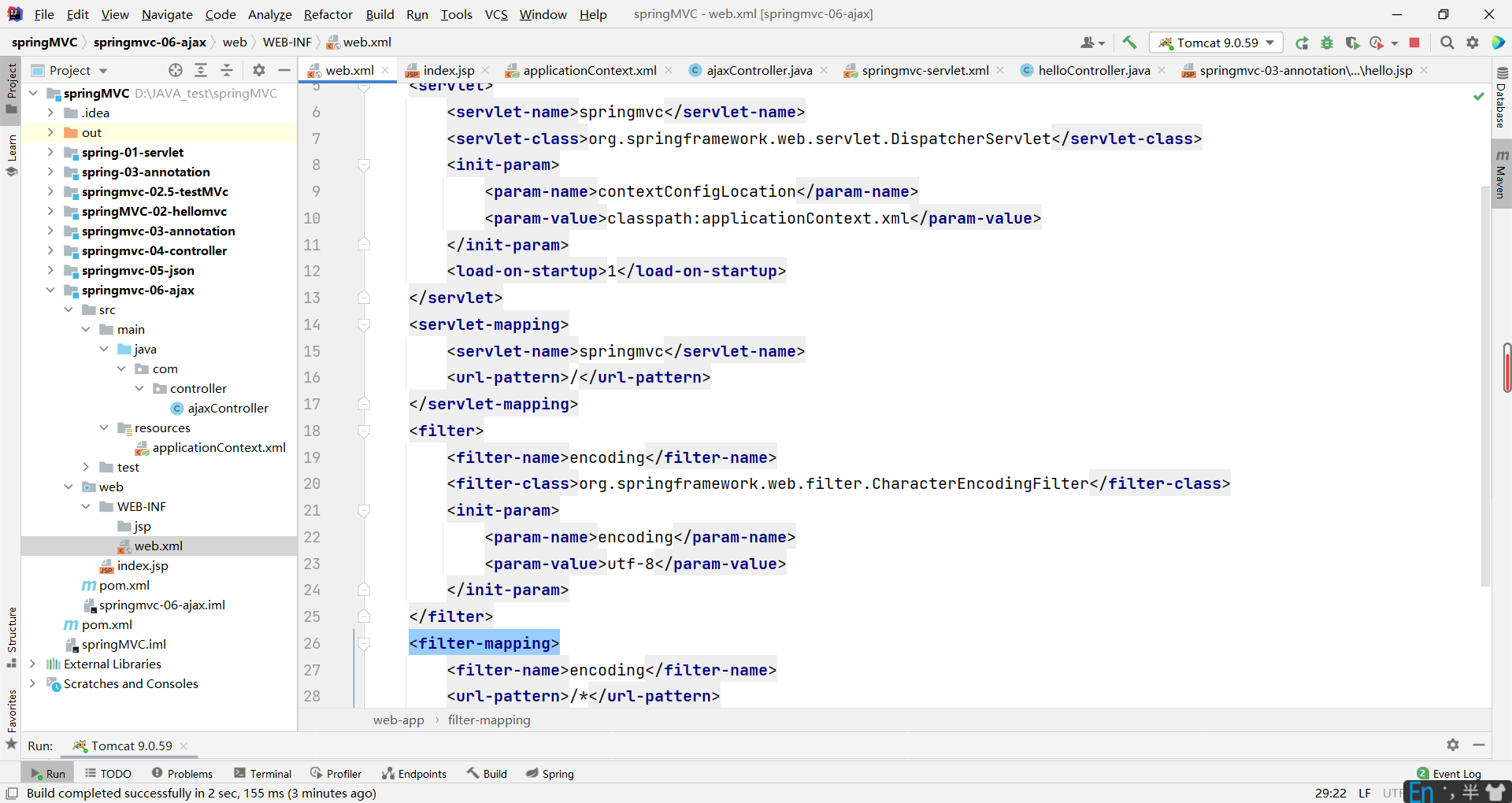The height and width of the screenshot is (803, 1512).
Task: Click Expand All in Project panel
Action: coord(201,70)
